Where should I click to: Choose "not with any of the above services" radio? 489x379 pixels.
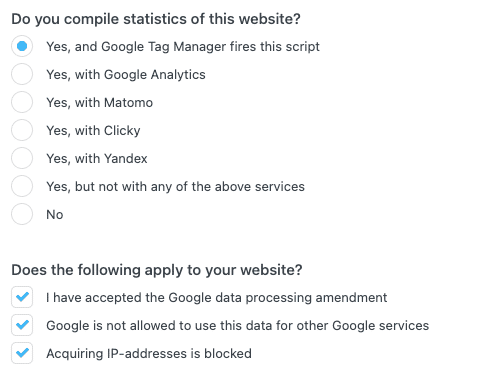[x=22, y=186]
